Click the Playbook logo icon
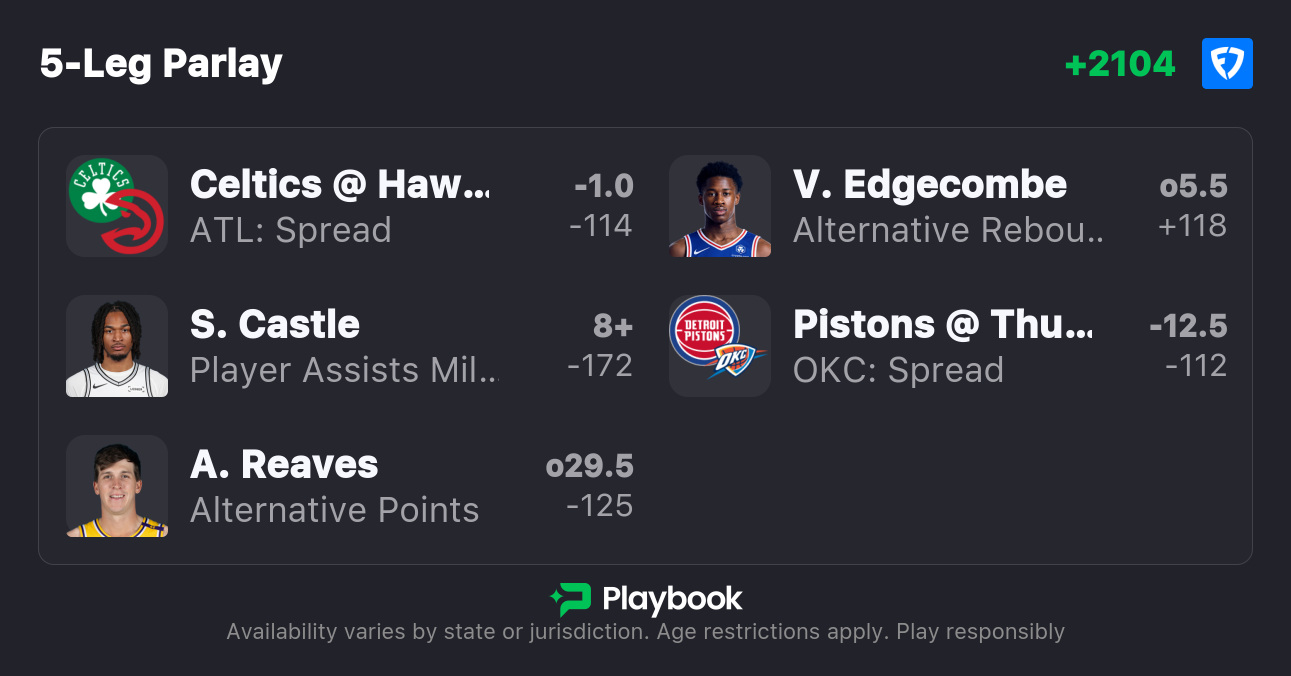1291x676 pixels. coord(570,599)
